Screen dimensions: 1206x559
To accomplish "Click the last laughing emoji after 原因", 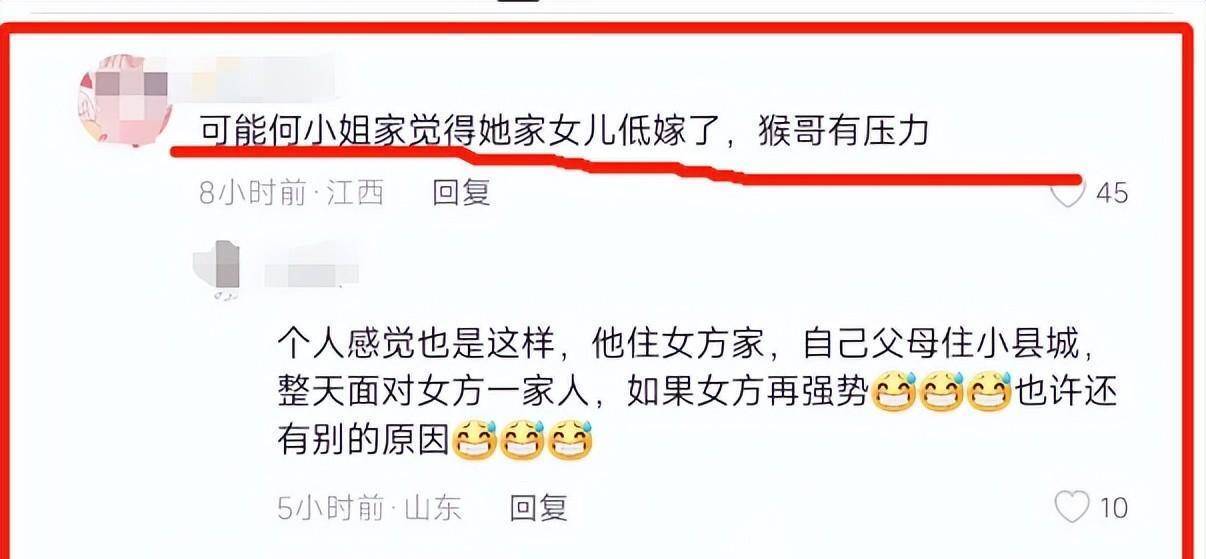I will [570, 439].
